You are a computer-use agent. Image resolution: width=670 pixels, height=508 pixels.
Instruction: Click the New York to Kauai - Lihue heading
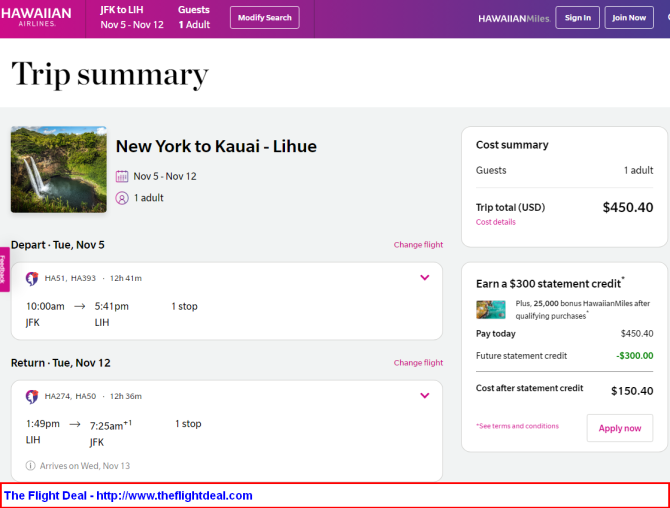click(x=216, y=147)
